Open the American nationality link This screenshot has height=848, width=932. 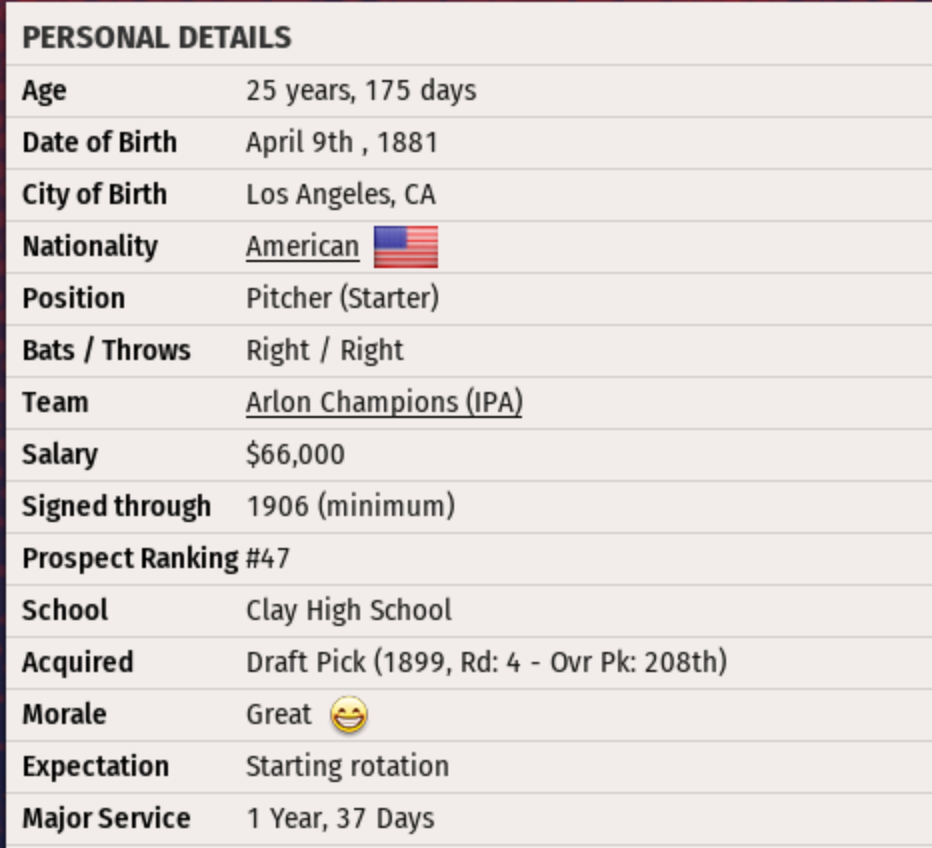302,247
